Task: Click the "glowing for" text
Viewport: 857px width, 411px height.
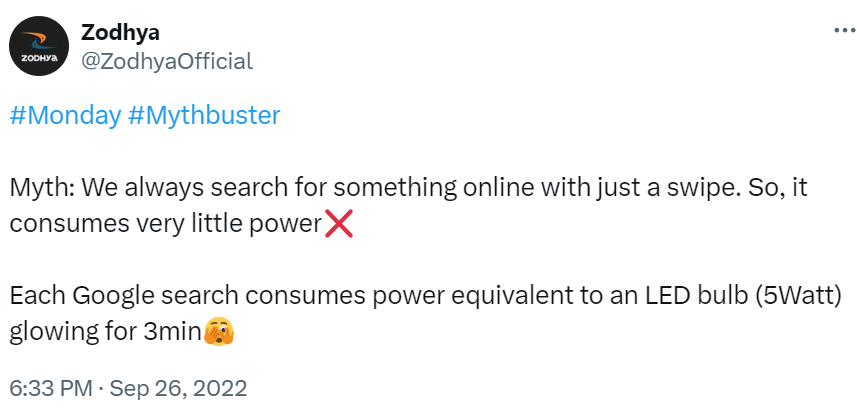Action: point(73,333)
